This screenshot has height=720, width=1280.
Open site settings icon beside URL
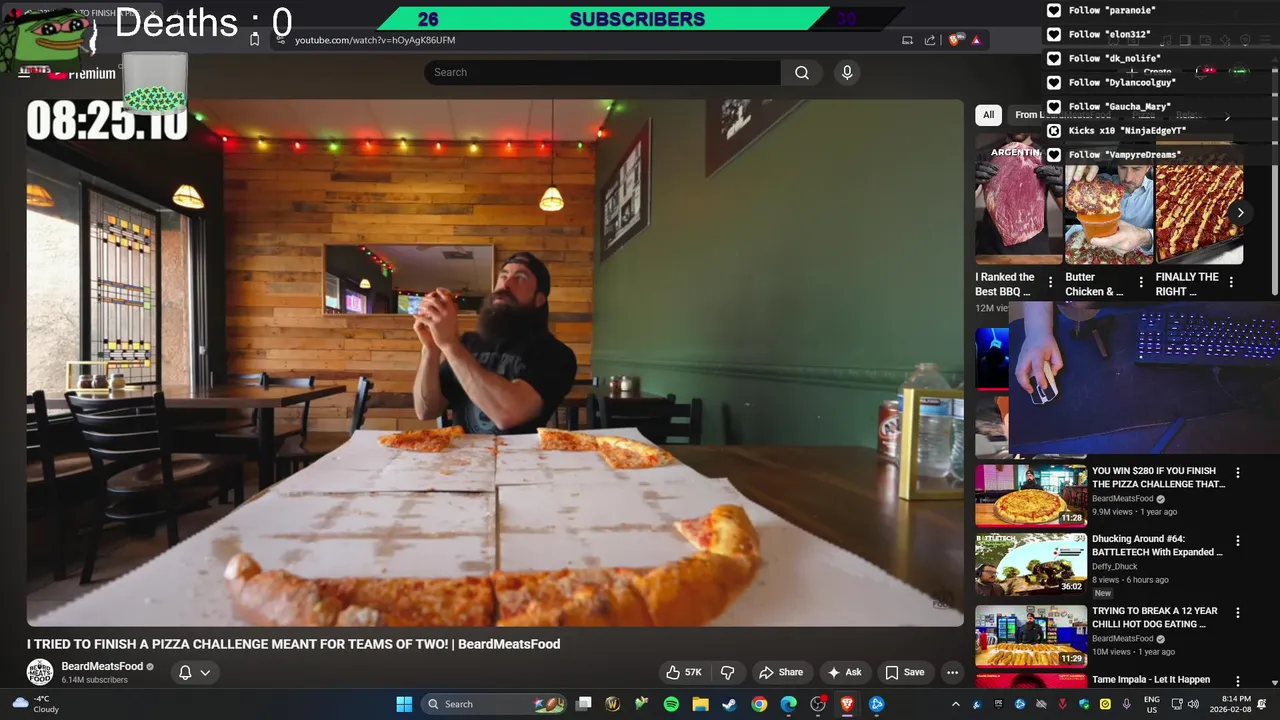click(x=280, y=40)
